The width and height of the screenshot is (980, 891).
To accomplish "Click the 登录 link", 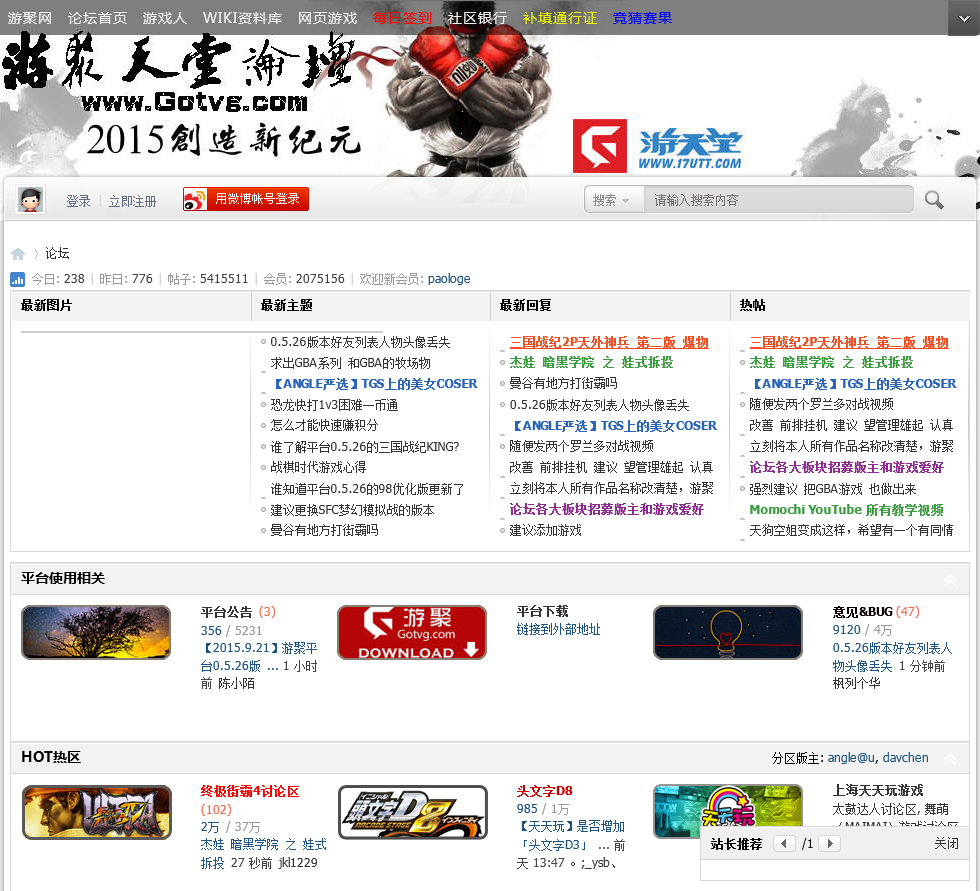I will coord(78,201).
